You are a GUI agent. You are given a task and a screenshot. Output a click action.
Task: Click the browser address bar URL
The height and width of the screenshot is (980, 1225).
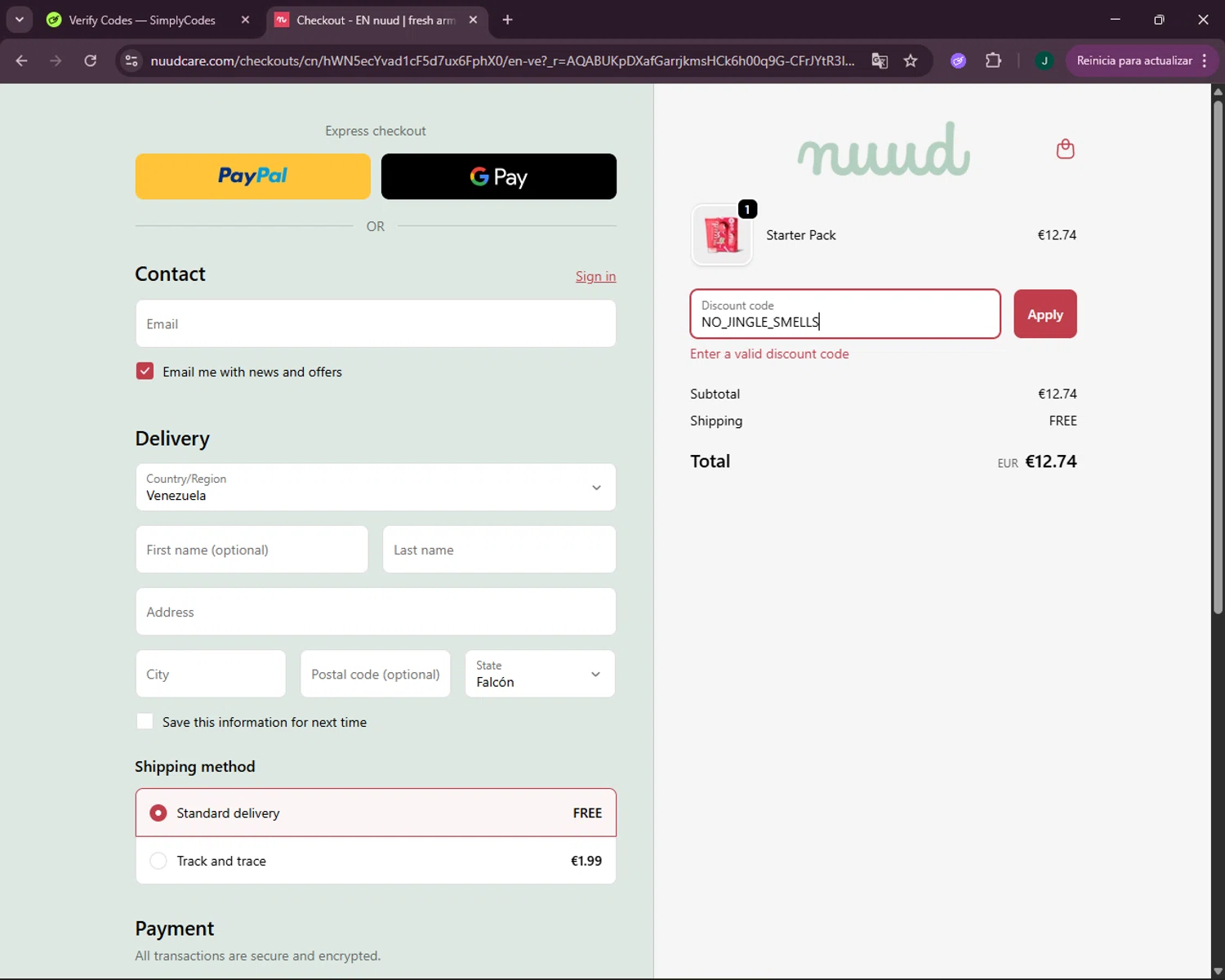click(x=502, y=60)
